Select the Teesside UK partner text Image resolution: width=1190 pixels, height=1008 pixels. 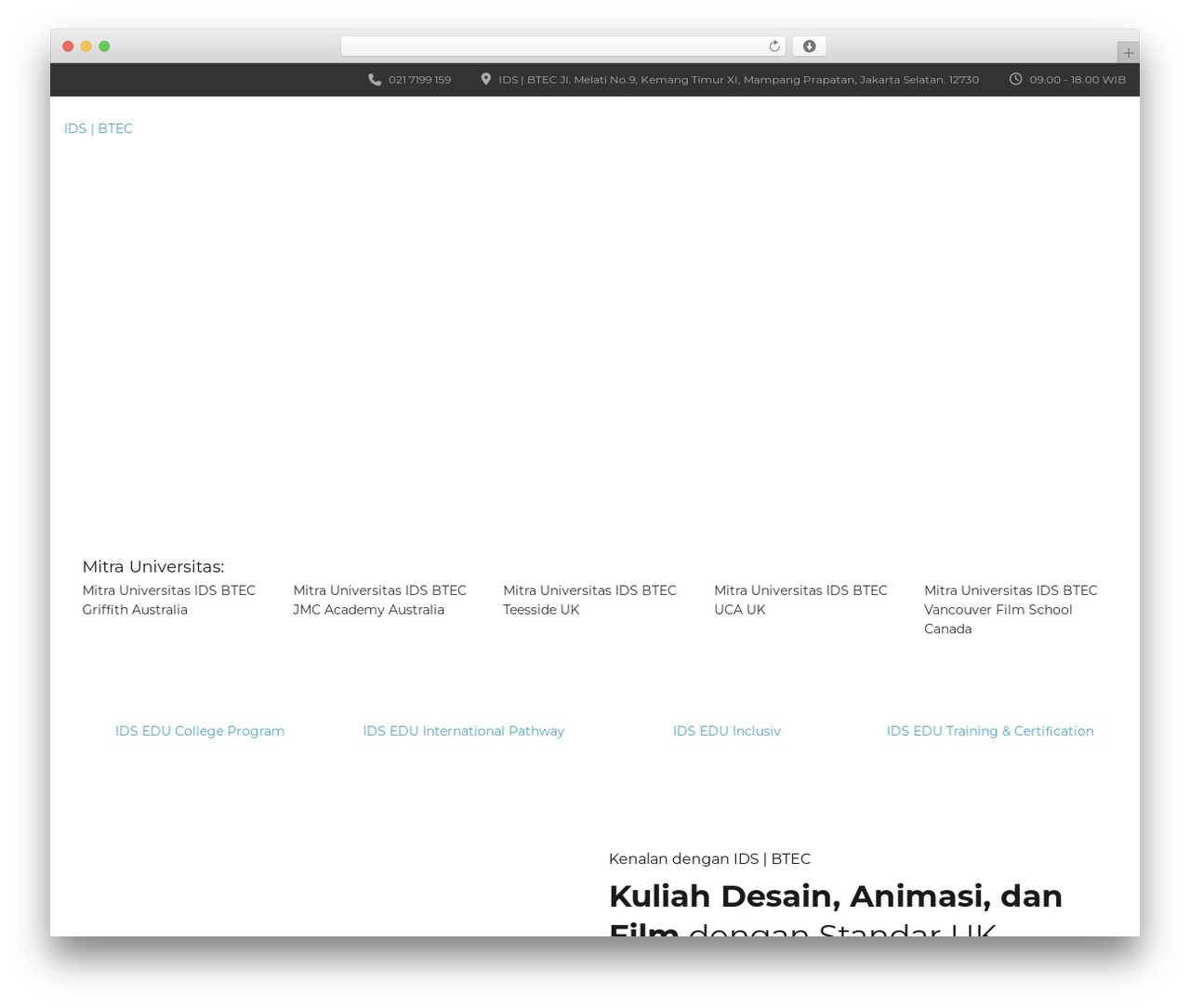589,600
